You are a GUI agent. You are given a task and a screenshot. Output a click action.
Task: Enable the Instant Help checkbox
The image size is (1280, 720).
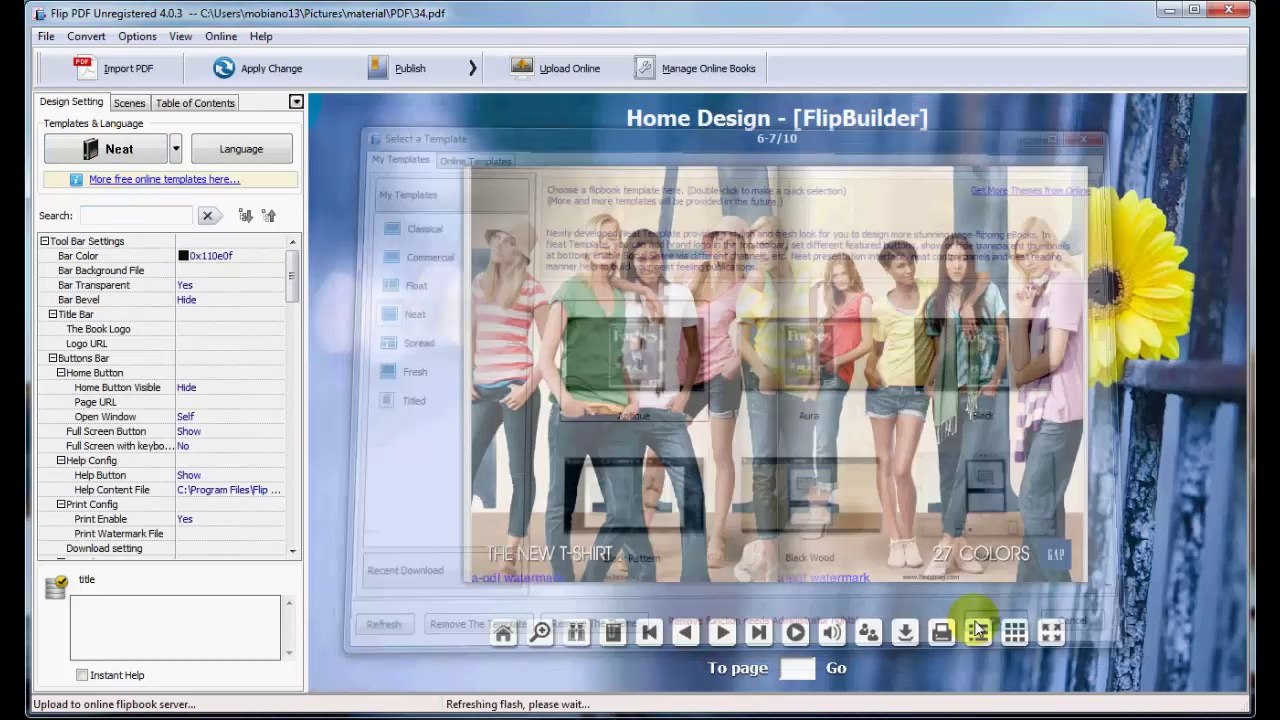click(82, 675)
